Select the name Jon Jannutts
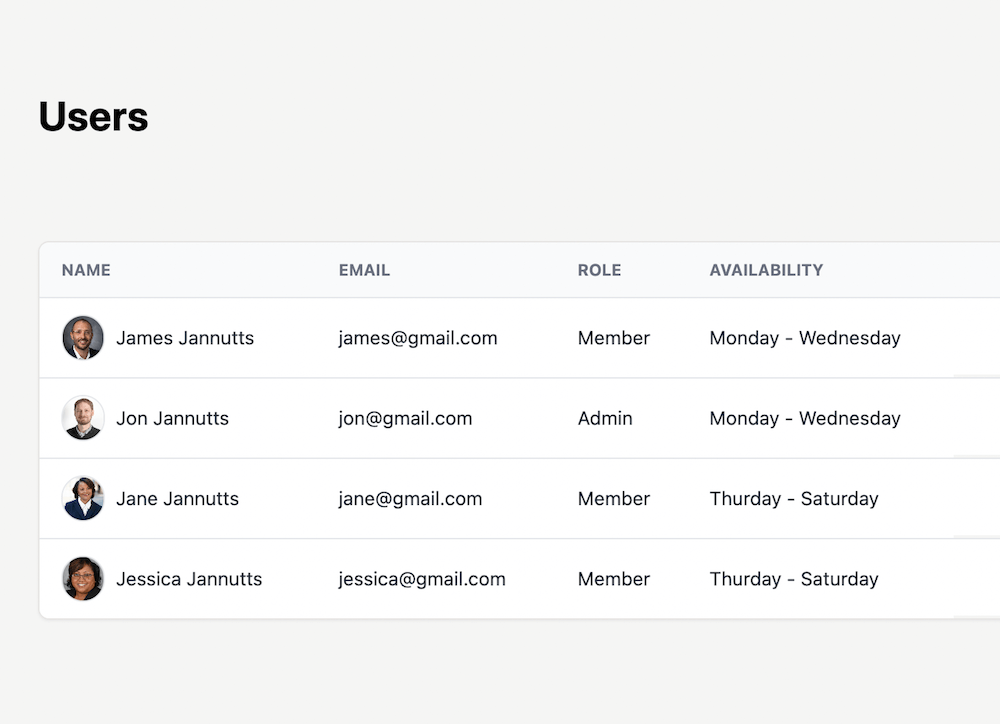Viewport: 1000px width, 724px height. 172,418
